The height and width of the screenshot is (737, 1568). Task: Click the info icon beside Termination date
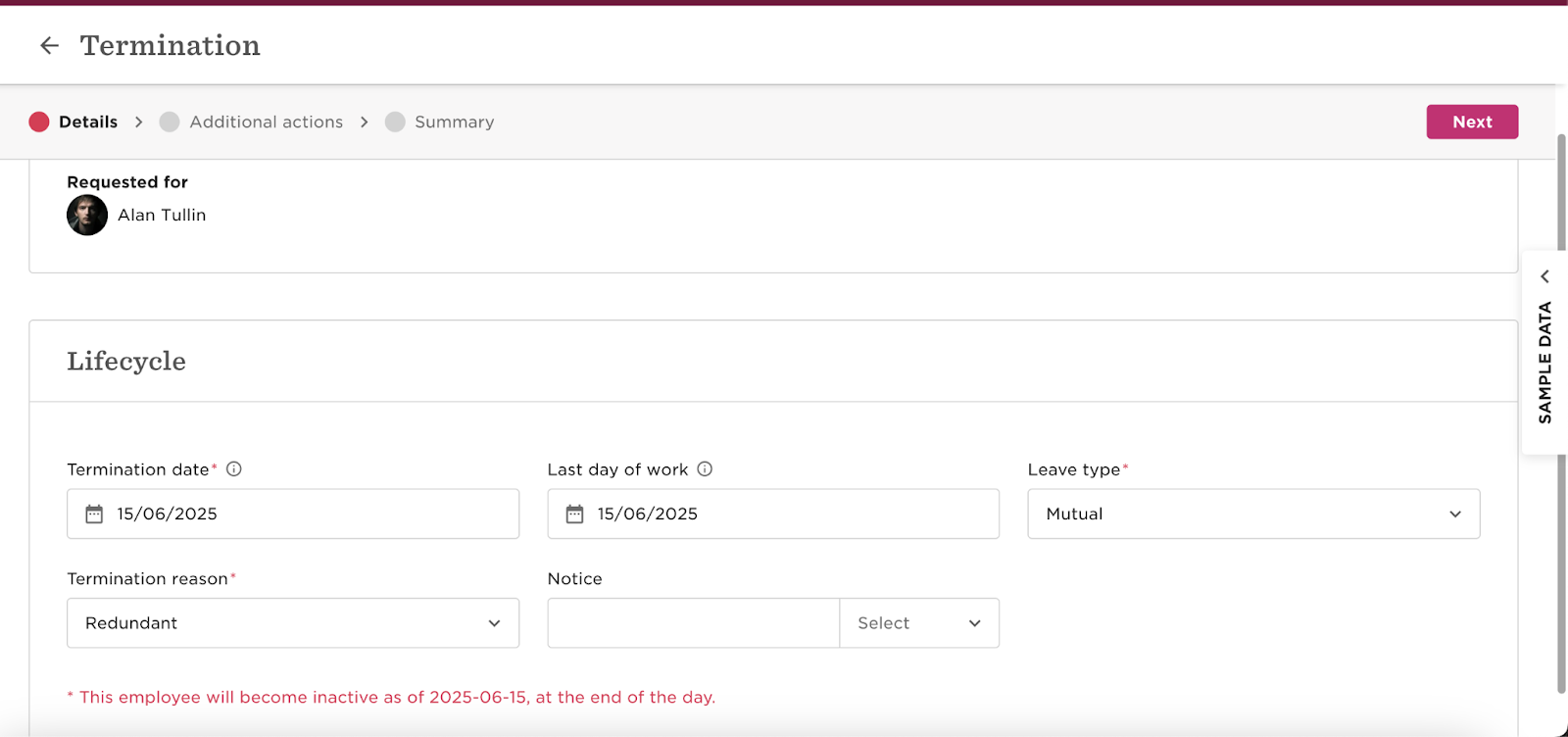coord(234,469)
